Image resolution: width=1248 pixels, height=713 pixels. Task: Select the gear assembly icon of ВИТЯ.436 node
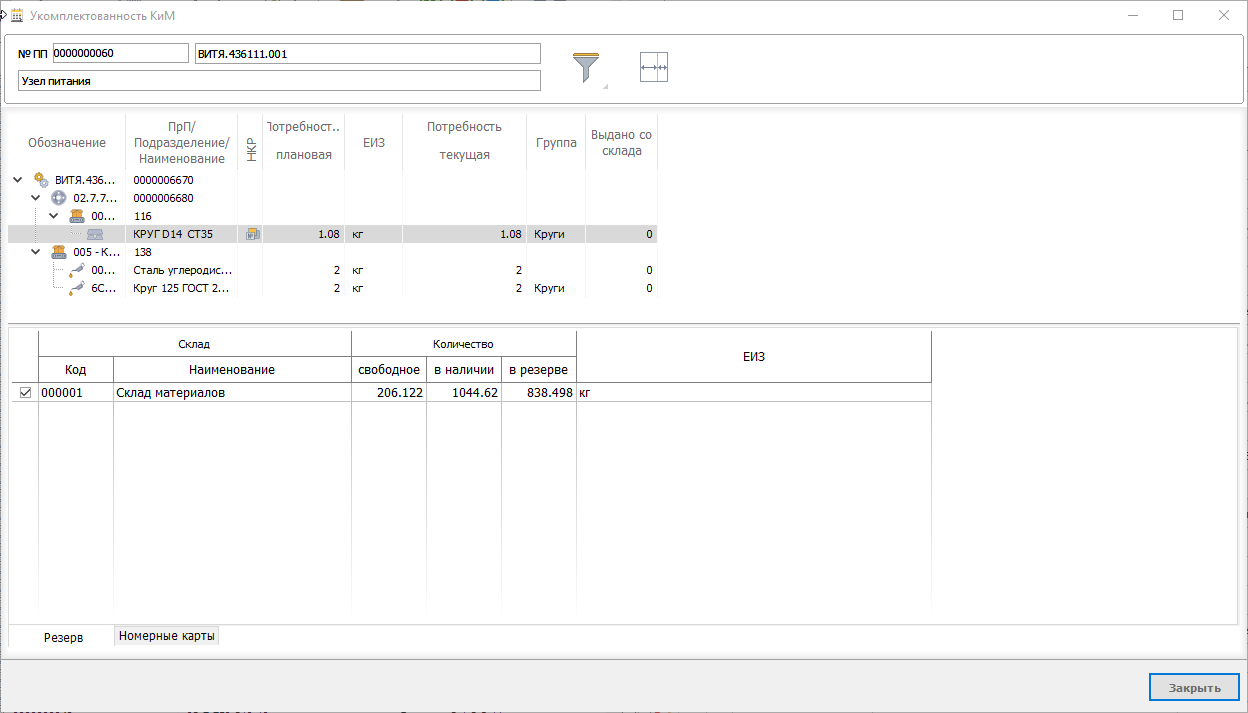pos(41,180)
